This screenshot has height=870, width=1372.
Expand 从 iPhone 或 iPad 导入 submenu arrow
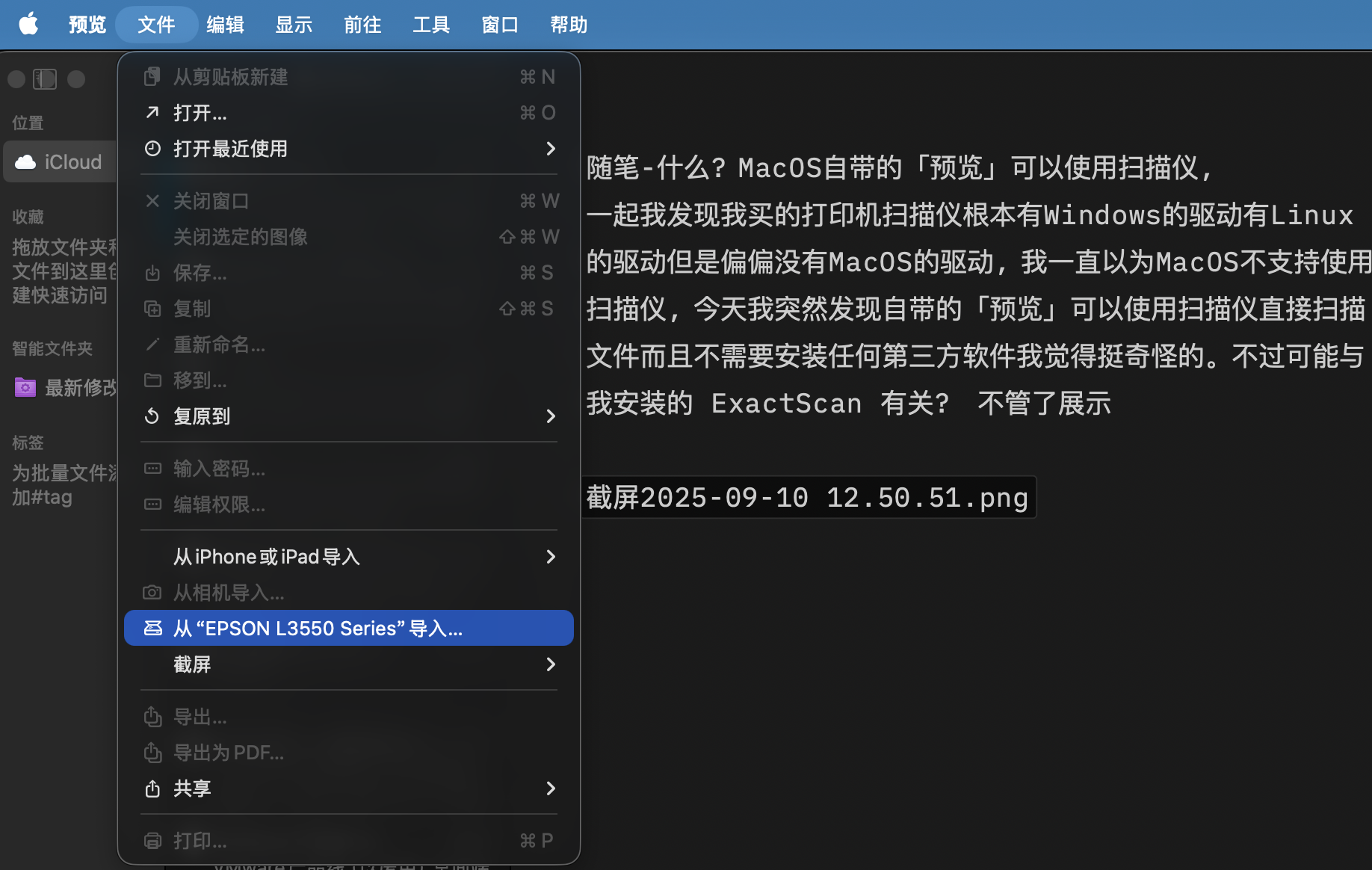pos(551,557)
